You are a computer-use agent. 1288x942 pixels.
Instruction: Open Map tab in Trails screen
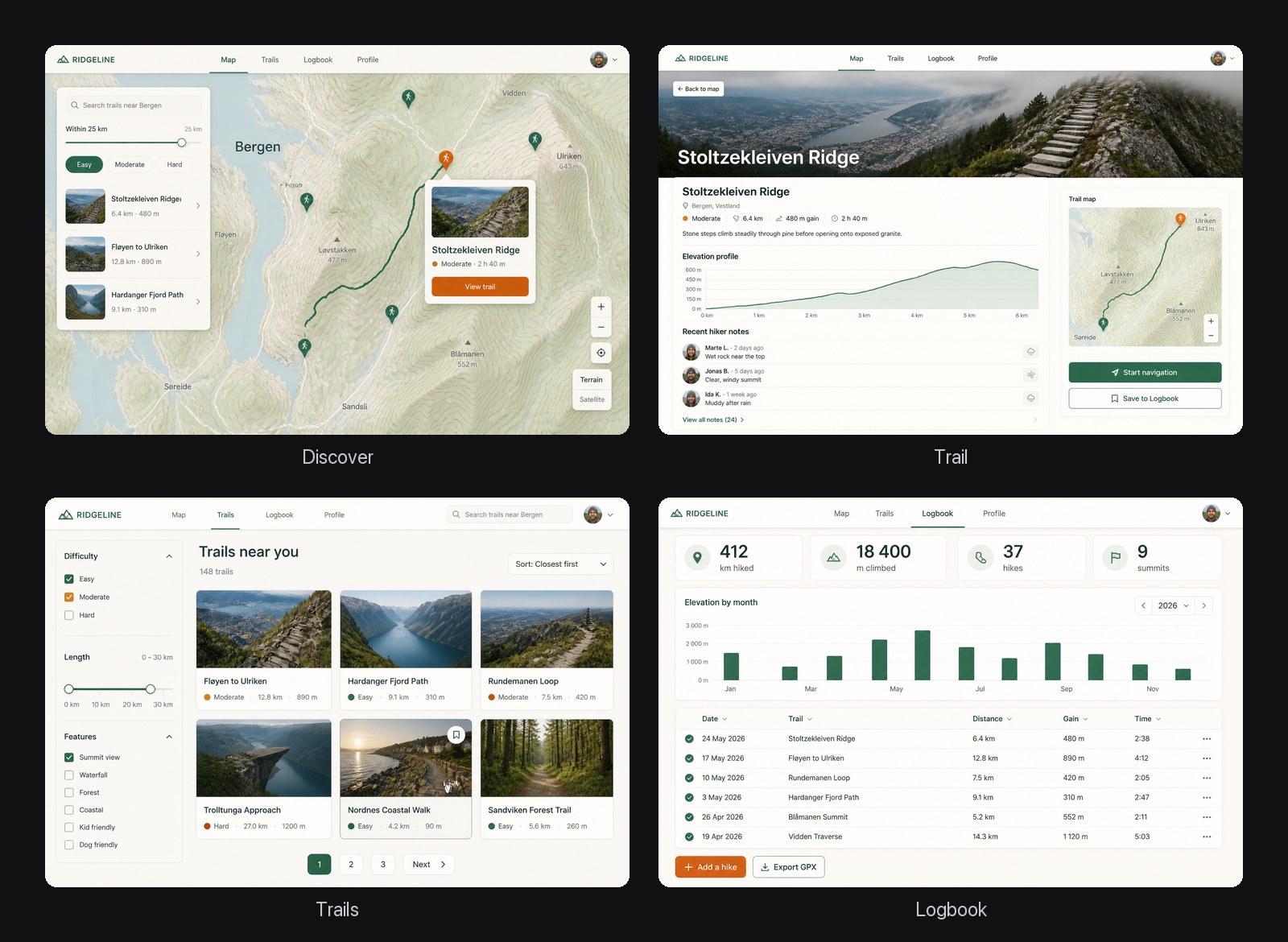[x=179, y=515]
